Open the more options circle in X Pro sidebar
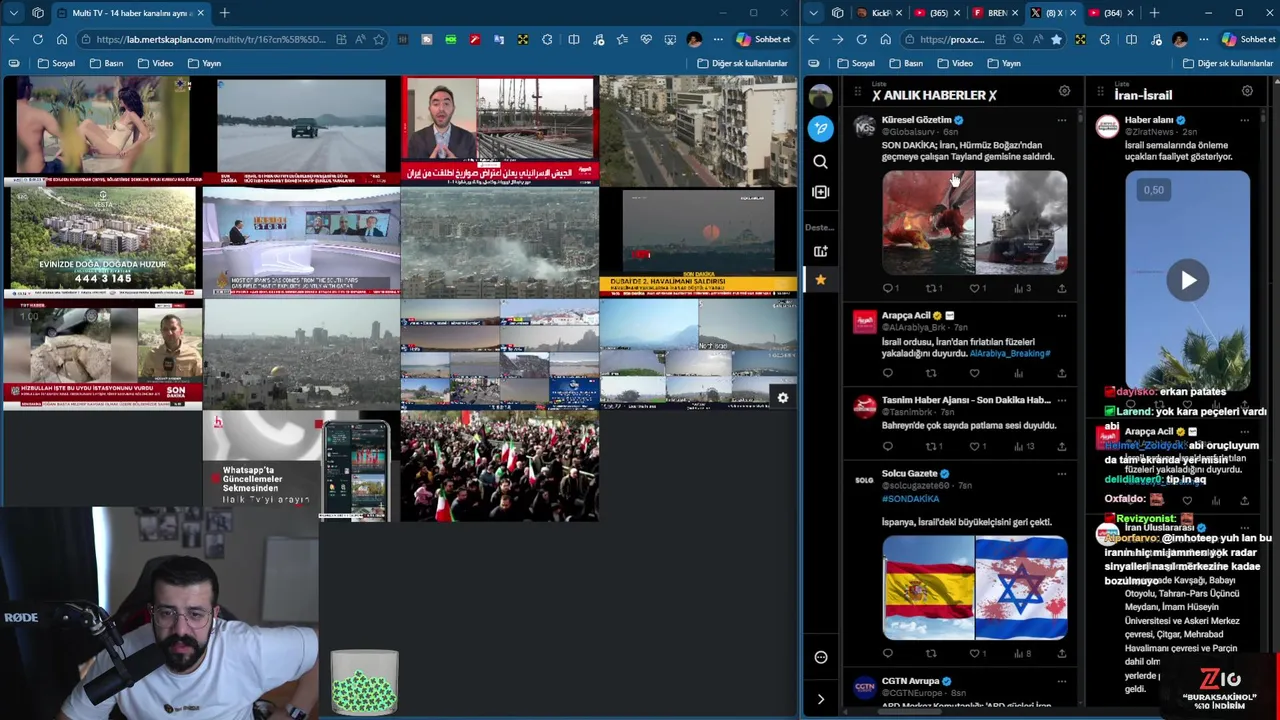Viewport: 1280px width, 720px height. click(x=820, y=657)
